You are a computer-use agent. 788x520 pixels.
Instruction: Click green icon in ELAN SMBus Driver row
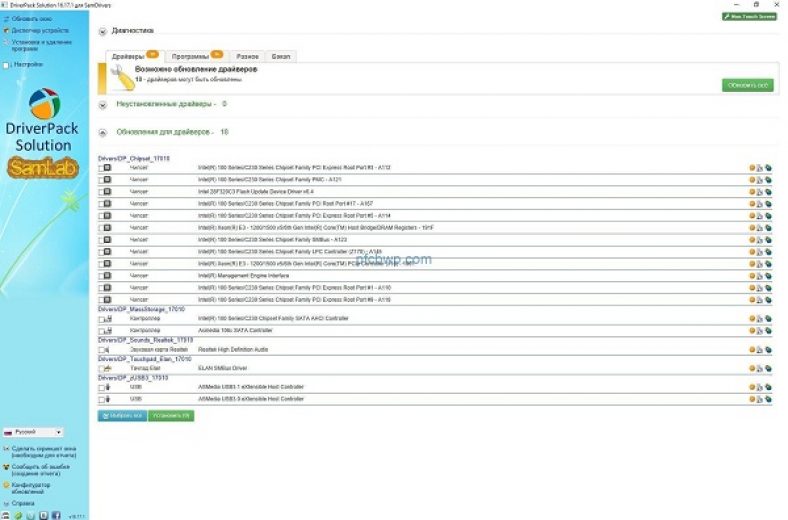(768, 369)
